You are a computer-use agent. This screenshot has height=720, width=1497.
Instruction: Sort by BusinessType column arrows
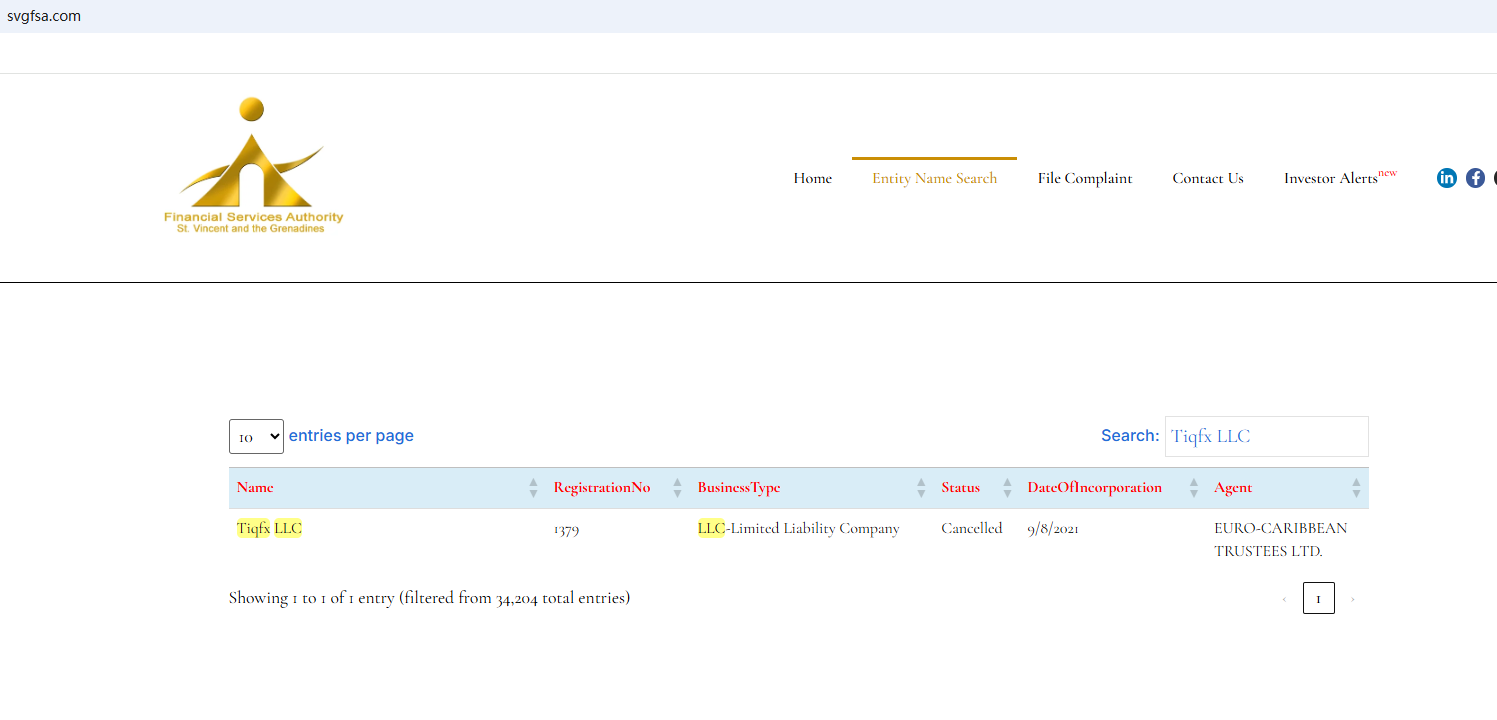921,488
